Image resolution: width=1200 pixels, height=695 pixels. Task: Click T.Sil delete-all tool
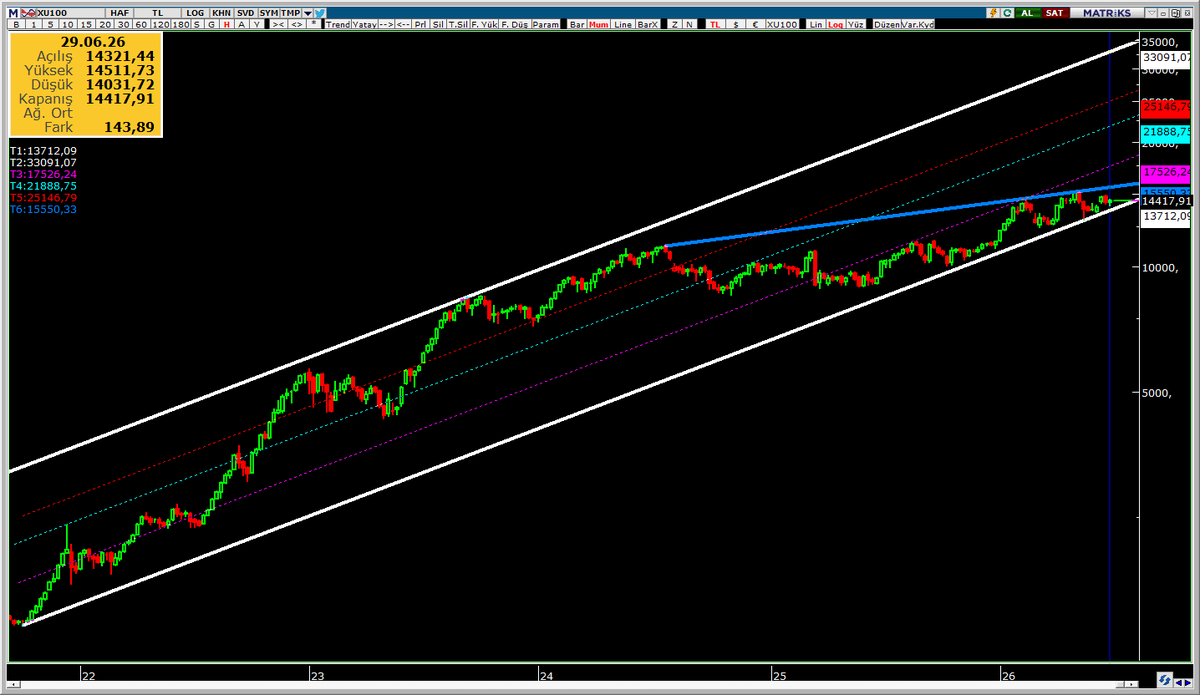[458, 24]
